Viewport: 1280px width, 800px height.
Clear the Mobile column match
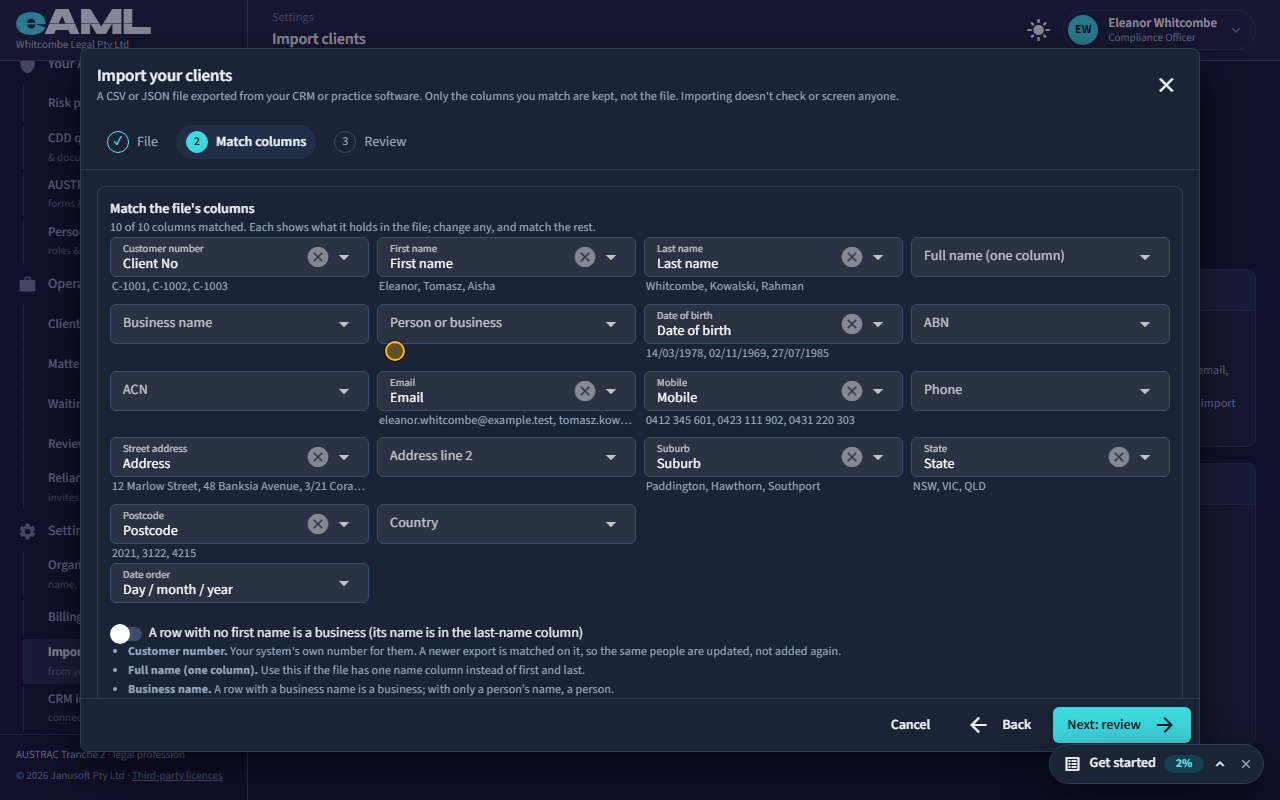[x=852, y=391]
